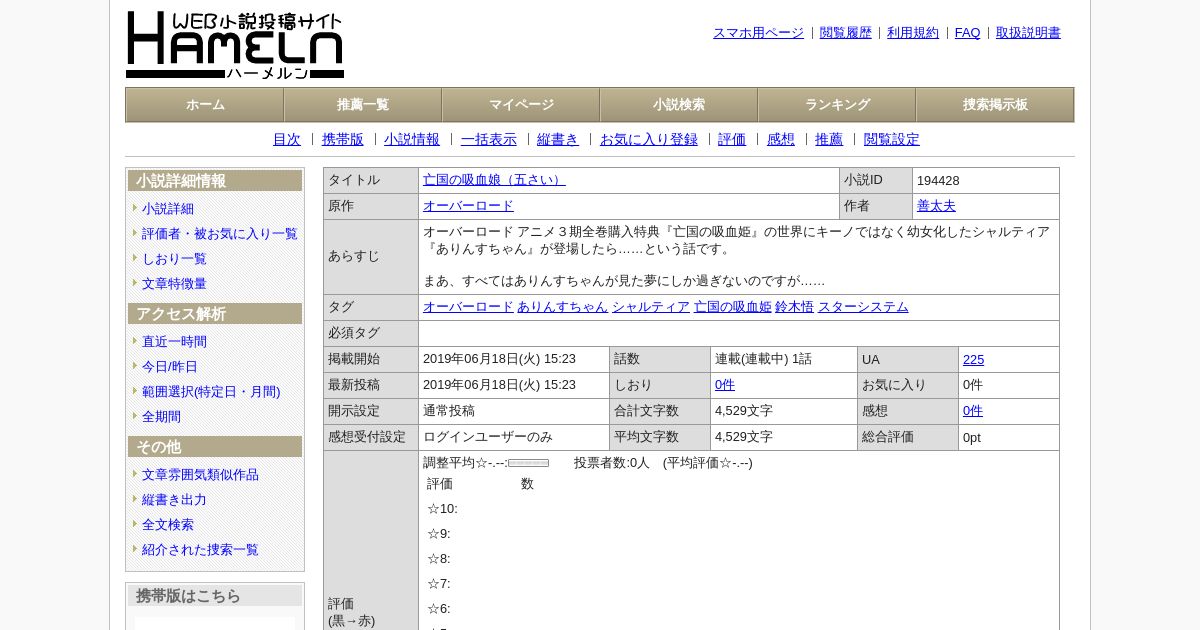Viewport: 1200px width, 630px height.
Task: Click the アクセス解析 sidebar header
Action: [x=215, y=314]
